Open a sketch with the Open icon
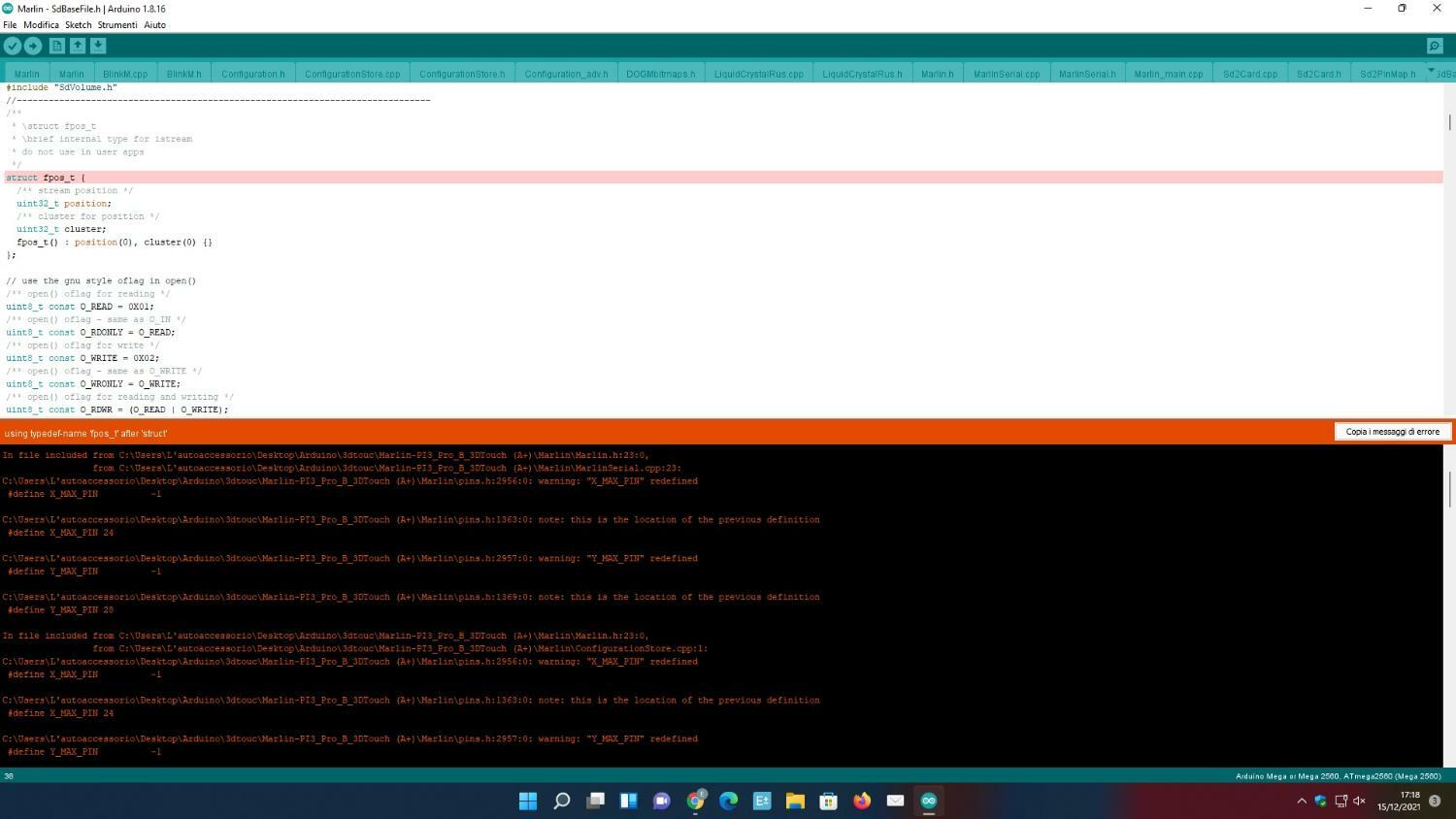The height and width of the screenshot is (819, 1456). click(78, 46)
